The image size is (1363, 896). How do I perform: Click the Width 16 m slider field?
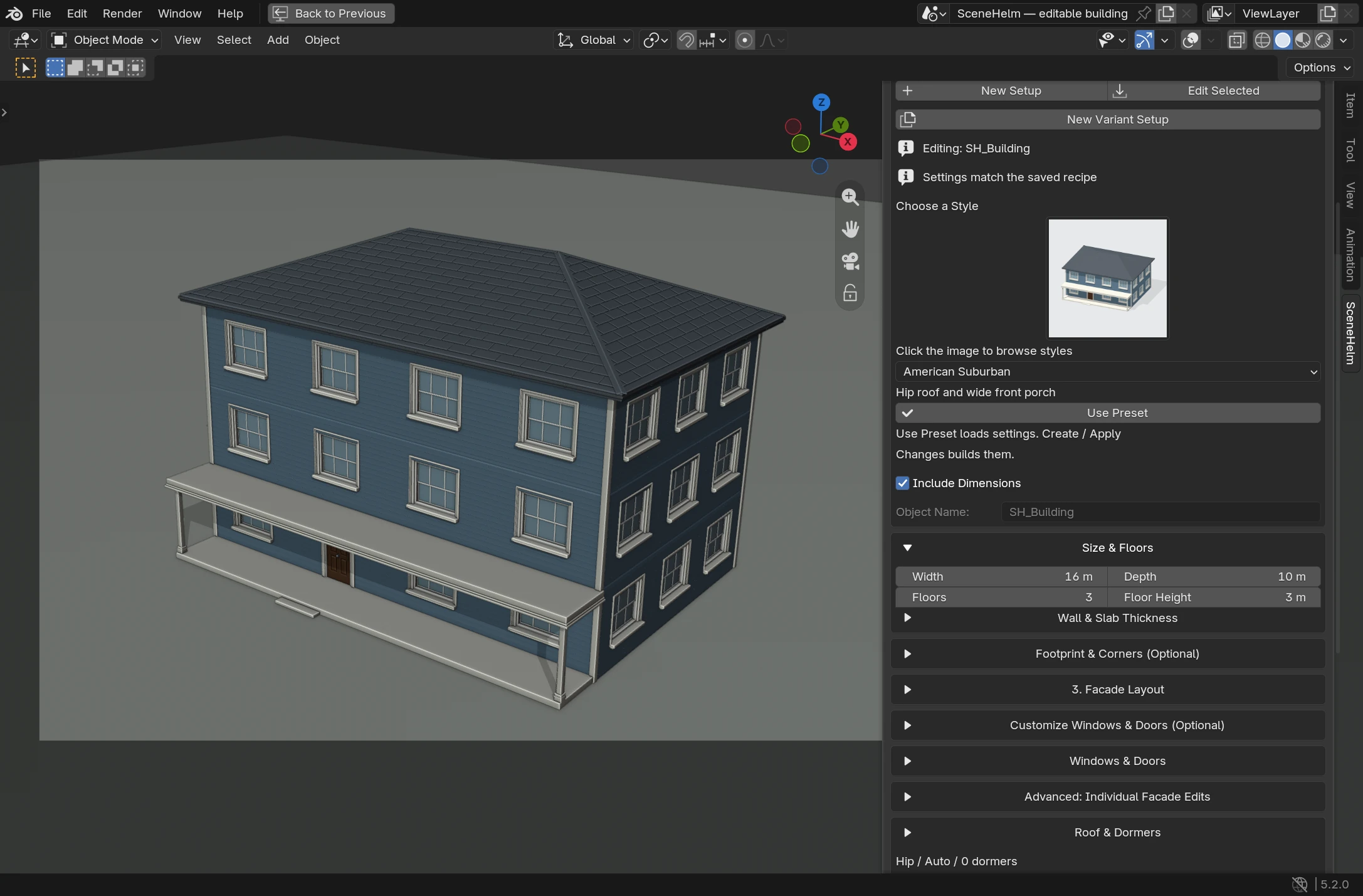coord(1001,577)
